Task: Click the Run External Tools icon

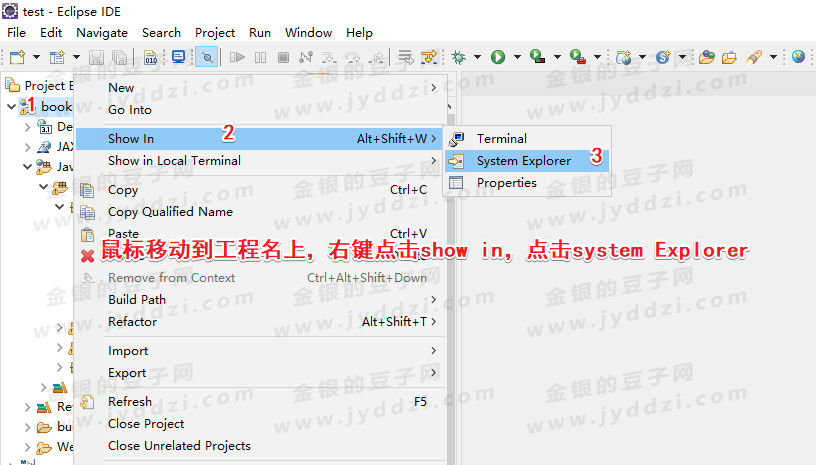Action: pyautogui.click(x=578, y=56)
